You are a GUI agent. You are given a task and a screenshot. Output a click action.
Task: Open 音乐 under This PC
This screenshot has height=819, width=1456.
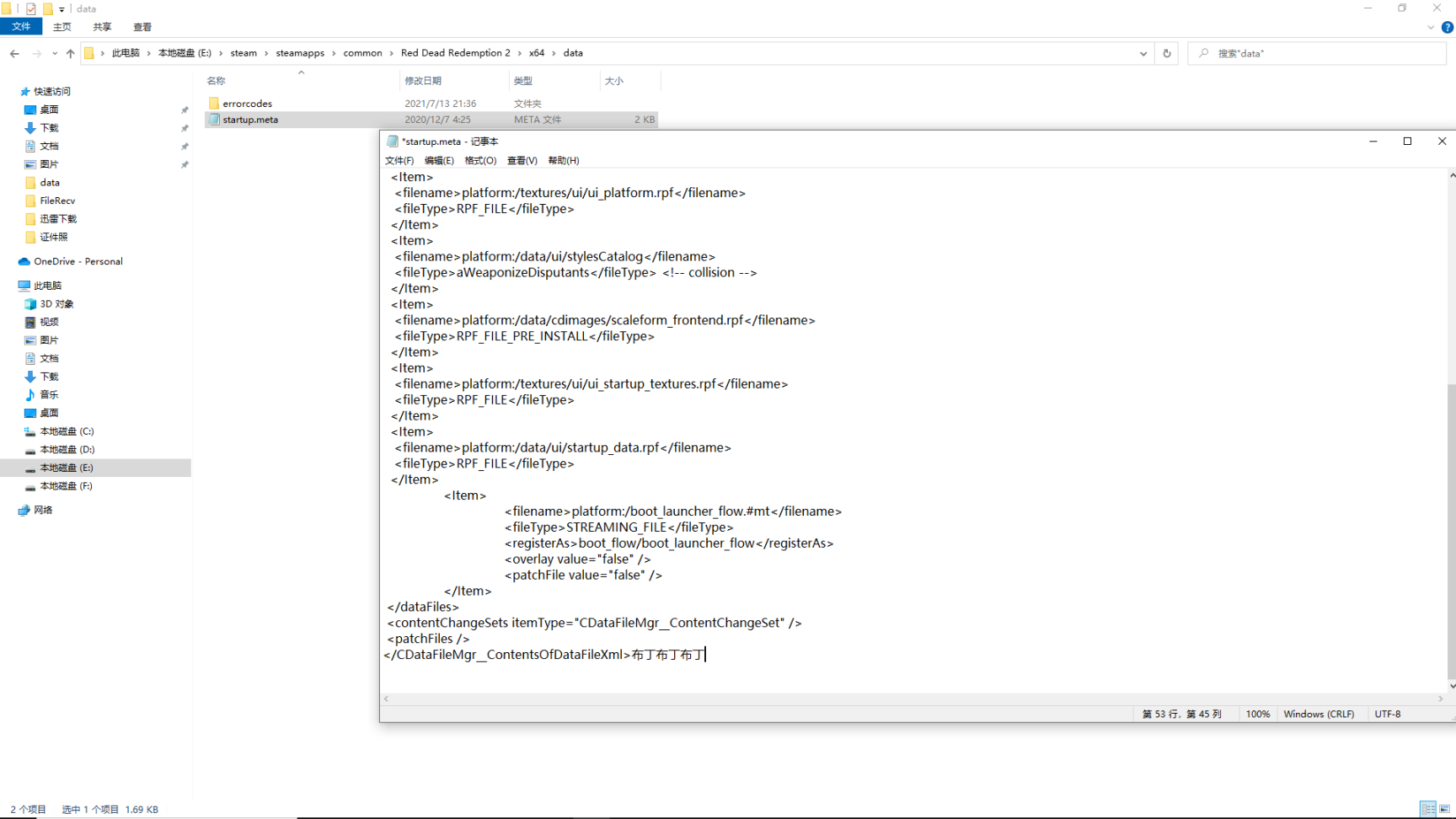(x=49, y=394)
